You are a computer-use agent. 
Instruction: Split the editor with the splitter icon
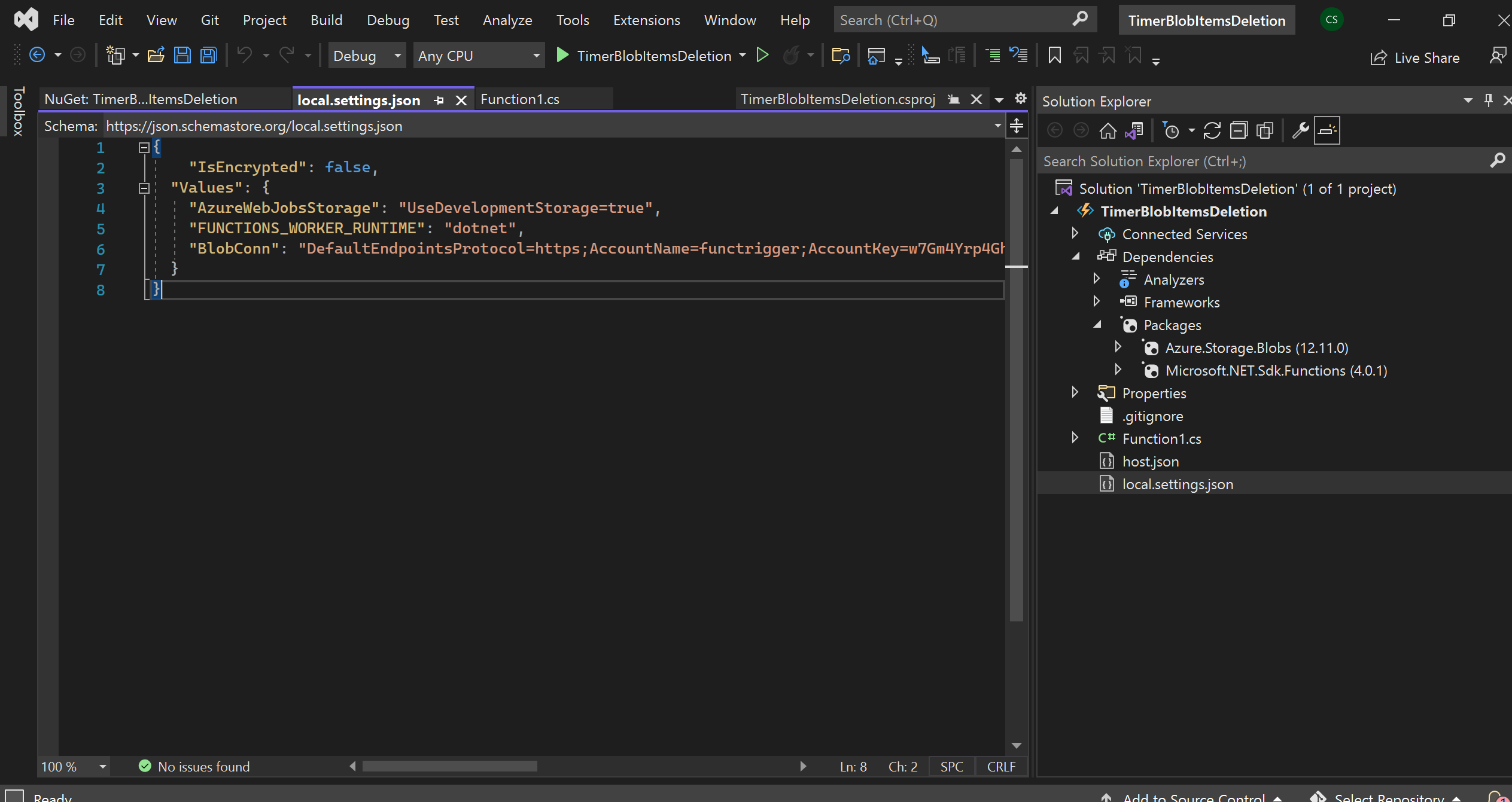[1017, 126]
